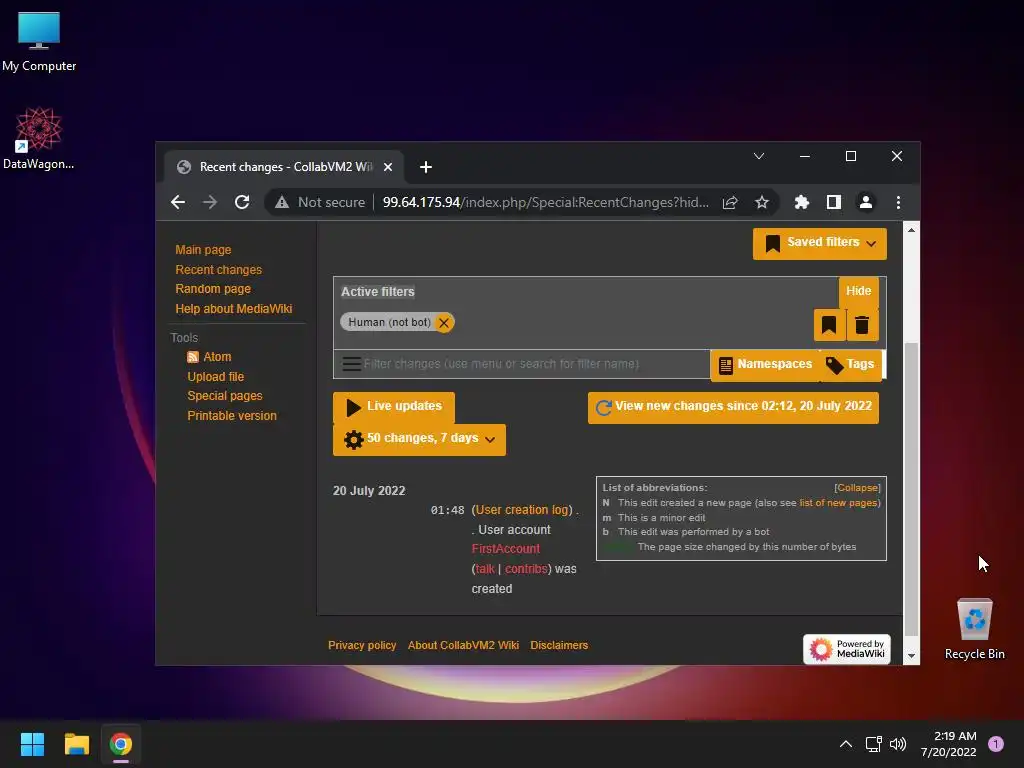Image resolution: width=1024 pixels, height=768 pixels.
Task: Bookmark this page with the star icon
Action: pos(761,202)
